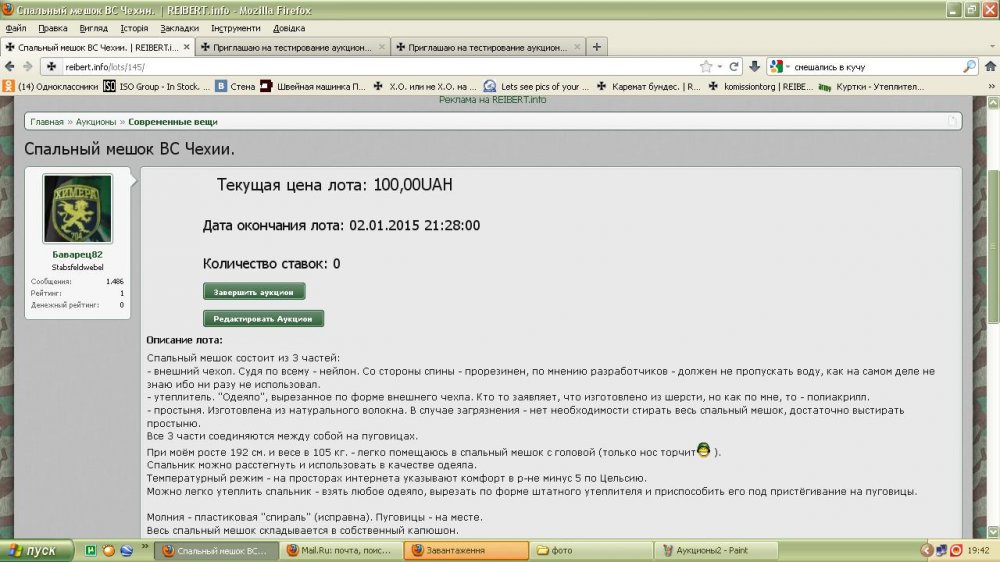1000x562 pixels.
Task: Switch to the second tab Приглашаю на тестирование
Action: point(290,46)
